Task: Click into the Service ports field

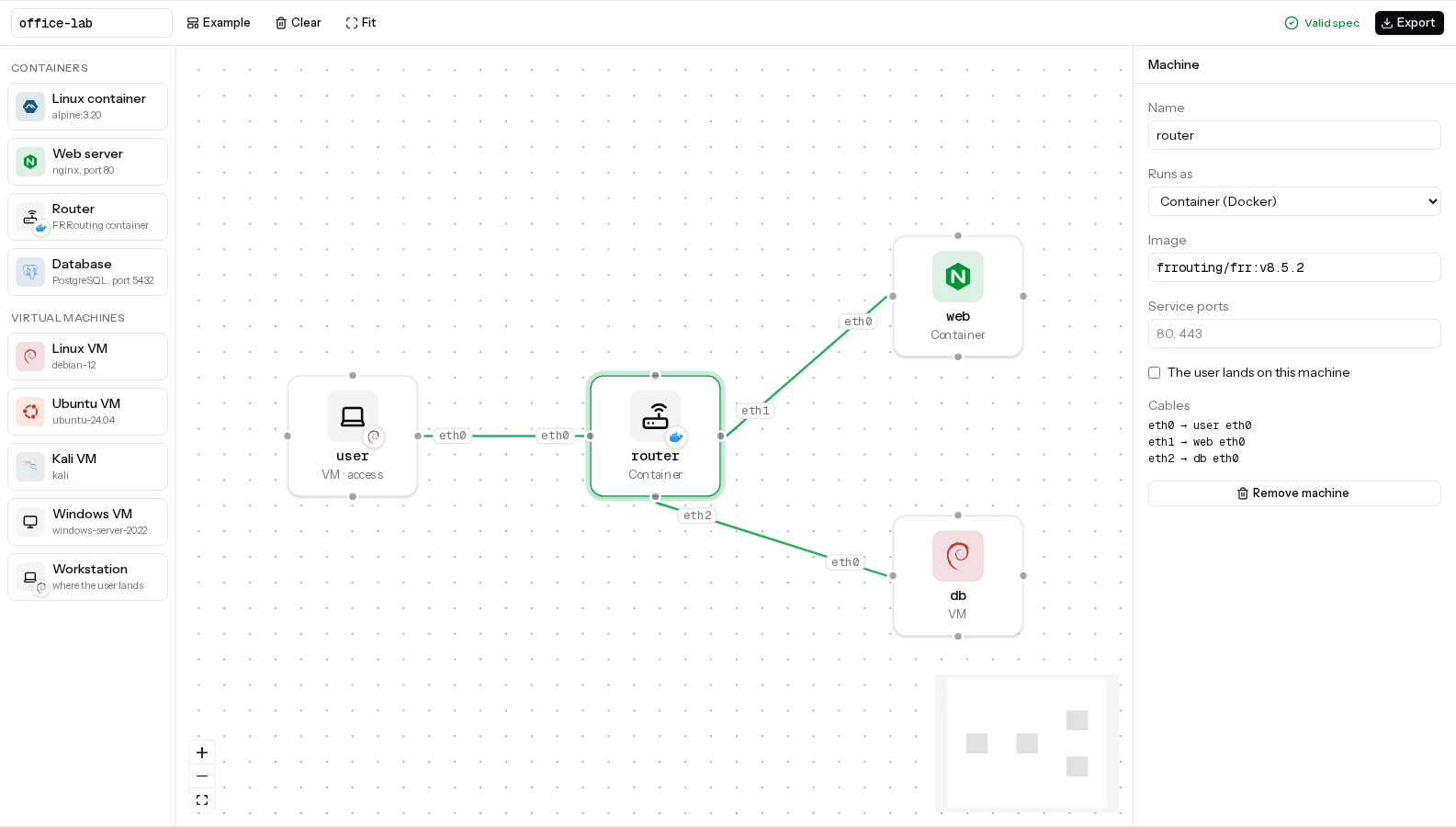Action: [x=1294, y=334]
